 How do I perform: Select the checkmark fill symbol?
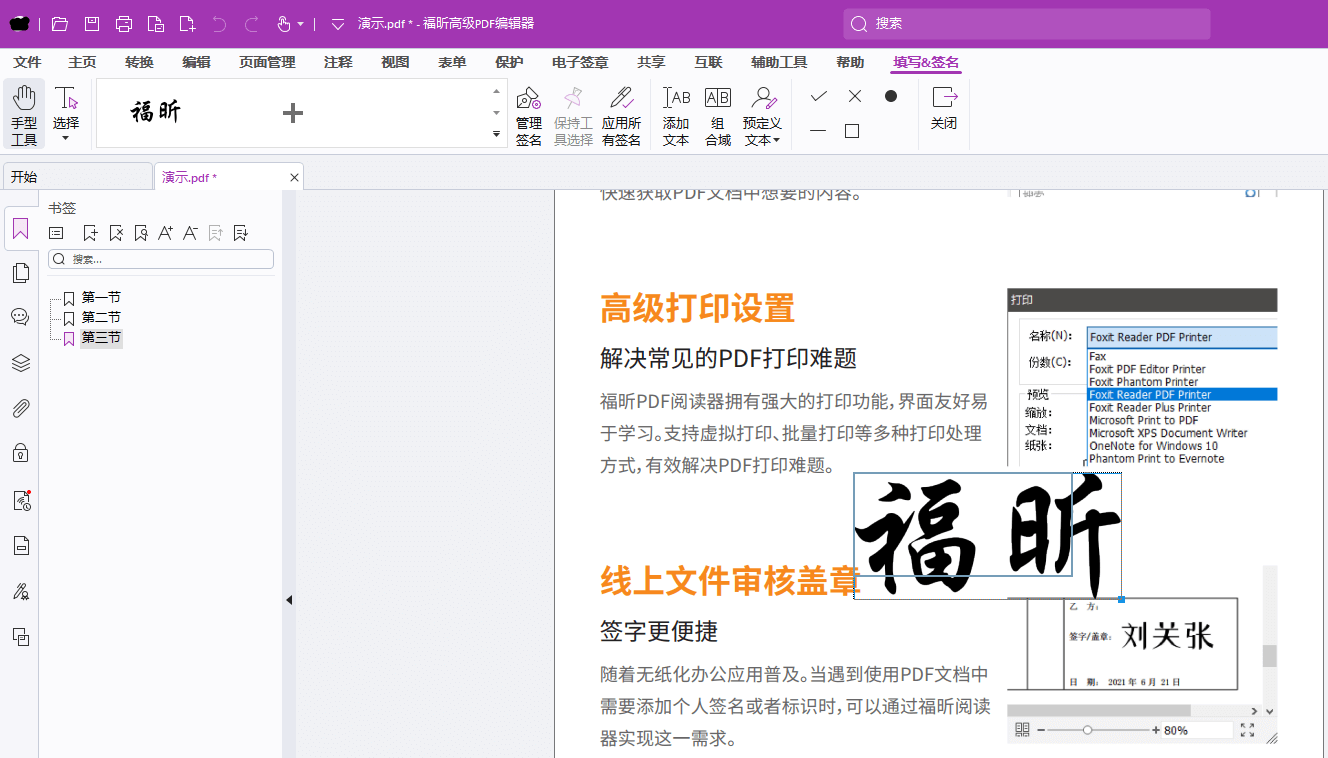pyautogui.click(x=818, y=96)
